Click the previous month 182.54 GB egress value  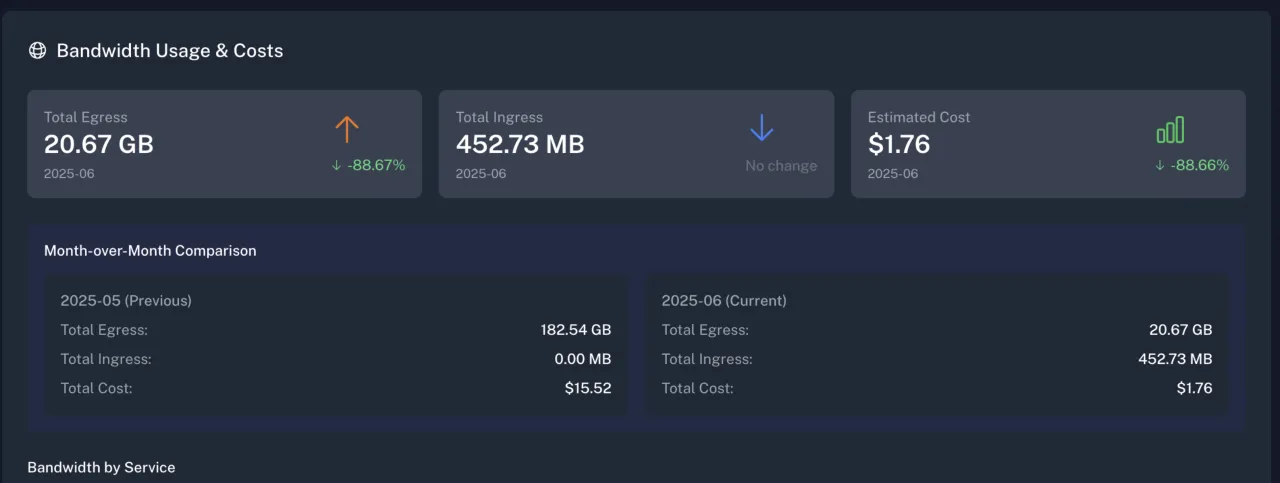coord(576,330)
